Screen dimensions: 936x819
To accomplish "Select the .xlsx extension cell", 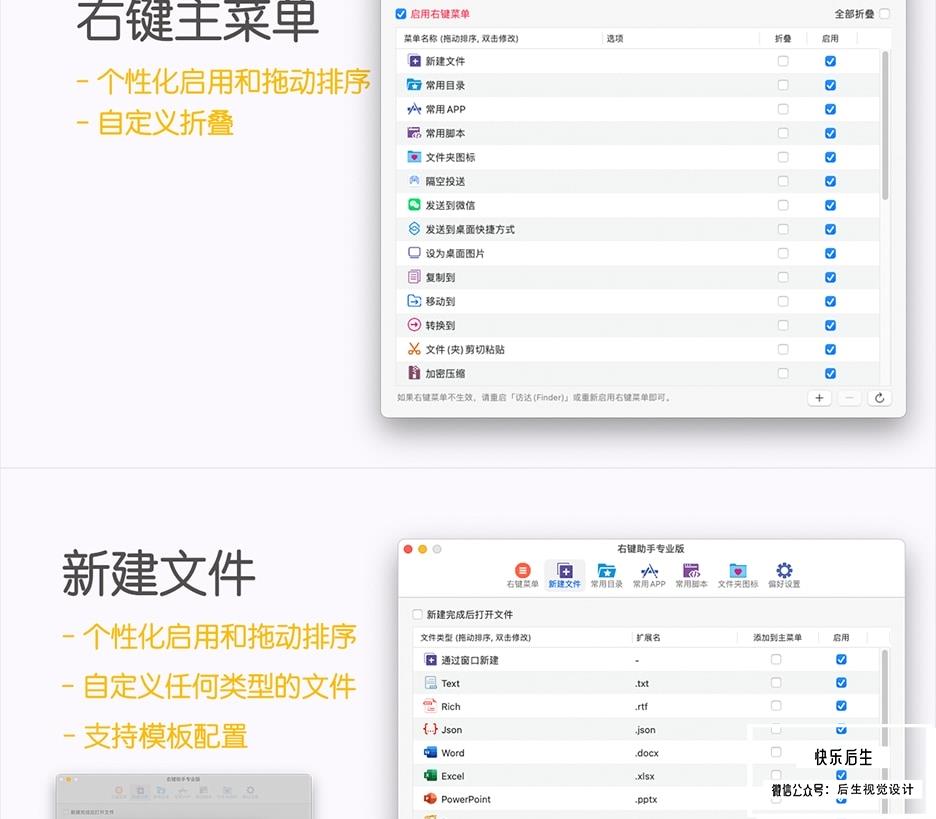I will [x=644, y=776].
